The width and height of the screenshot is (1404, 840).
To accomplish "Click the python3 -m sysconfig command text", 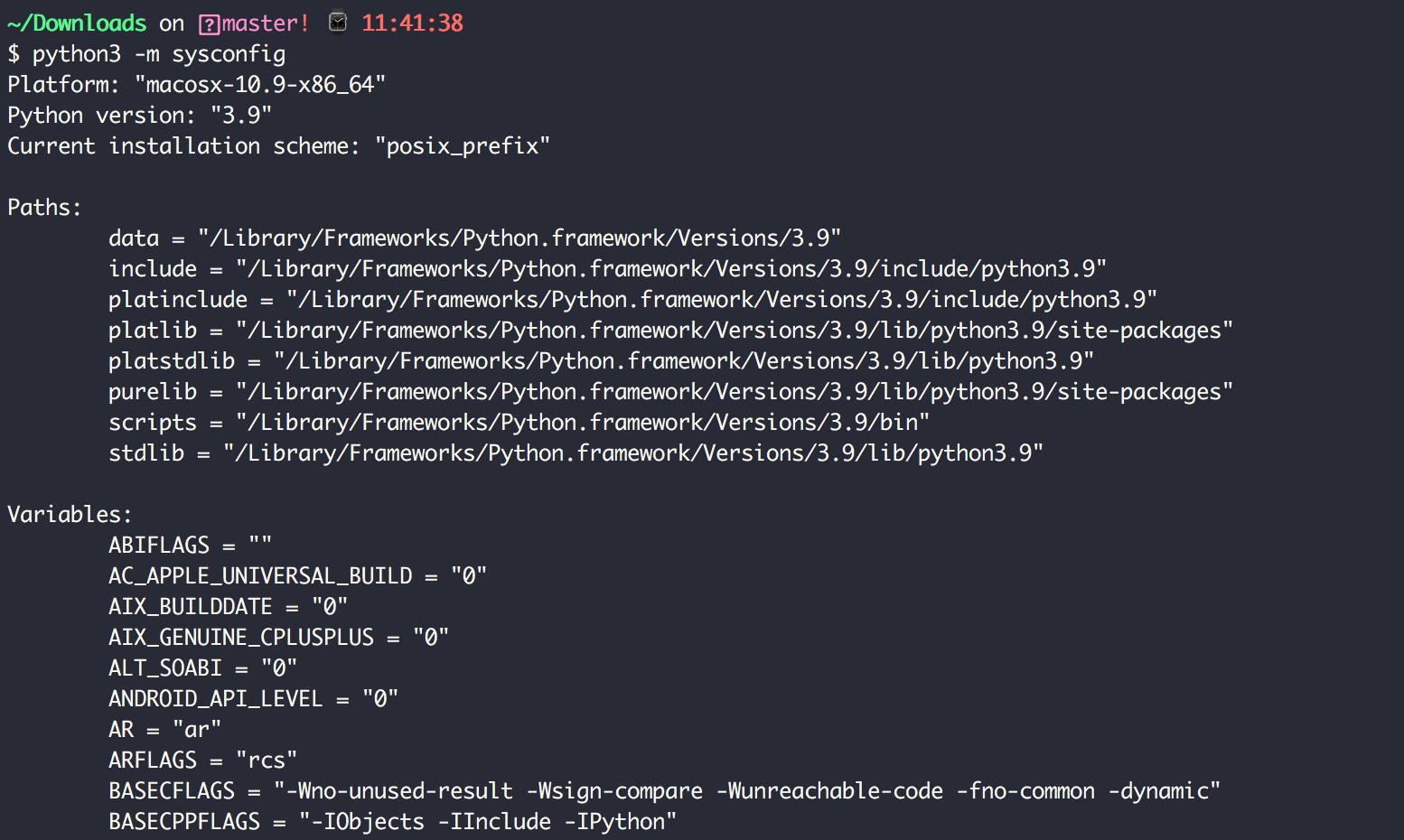I will click(159, 54).
